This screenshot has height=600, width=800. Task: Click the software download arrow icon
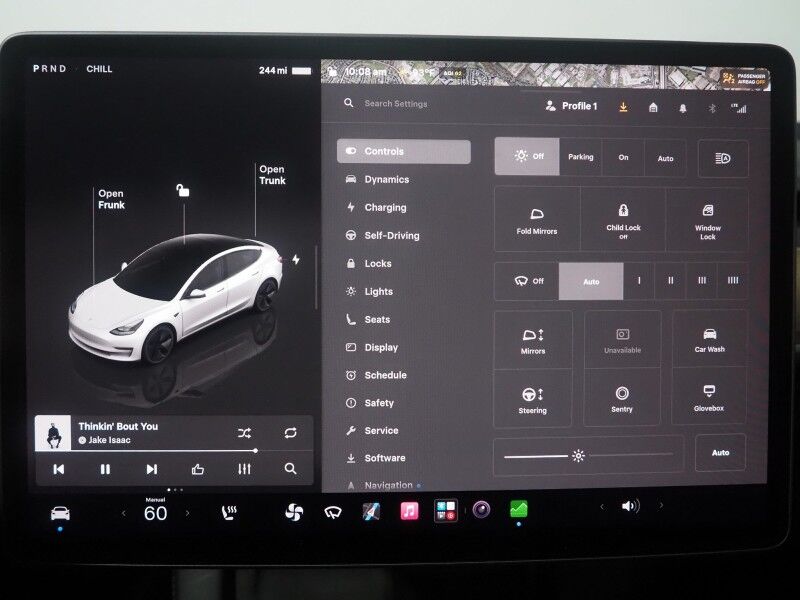[623, 107]
